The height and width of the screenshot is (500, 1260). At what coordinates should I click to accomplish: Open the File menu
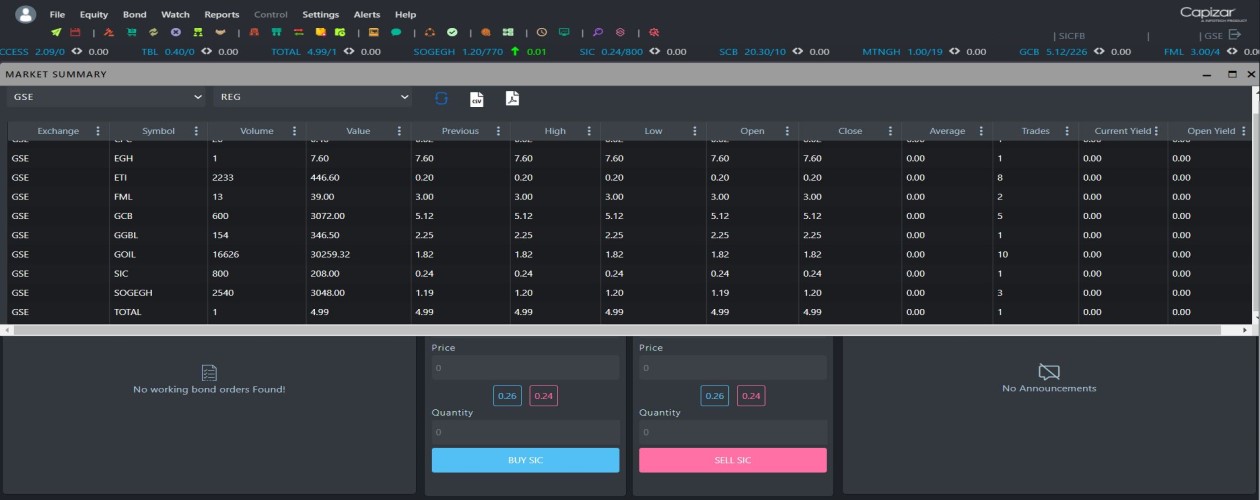(x=57, y=15)
